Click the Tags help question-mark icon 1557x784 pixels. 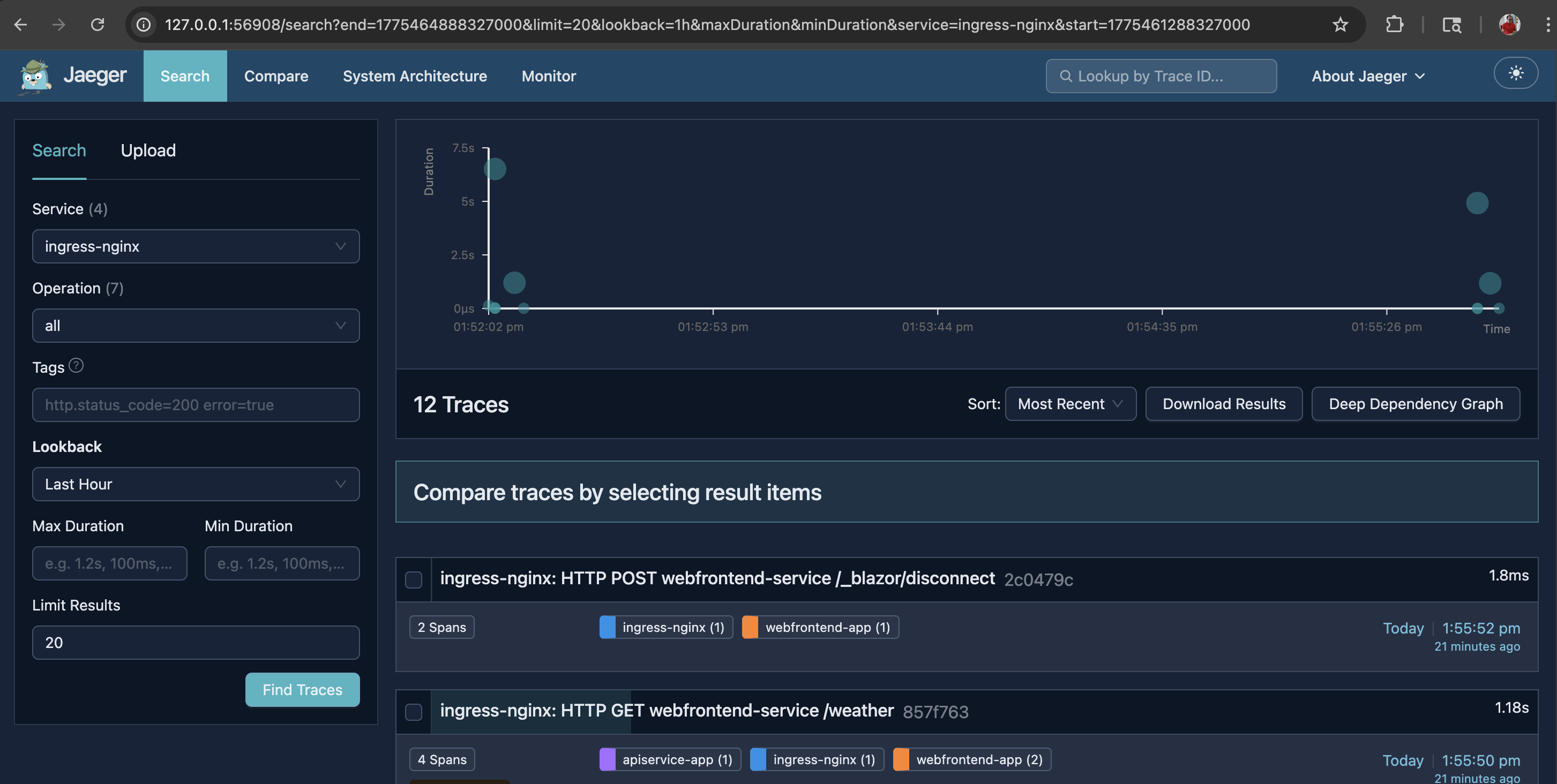tap(76, 365)
